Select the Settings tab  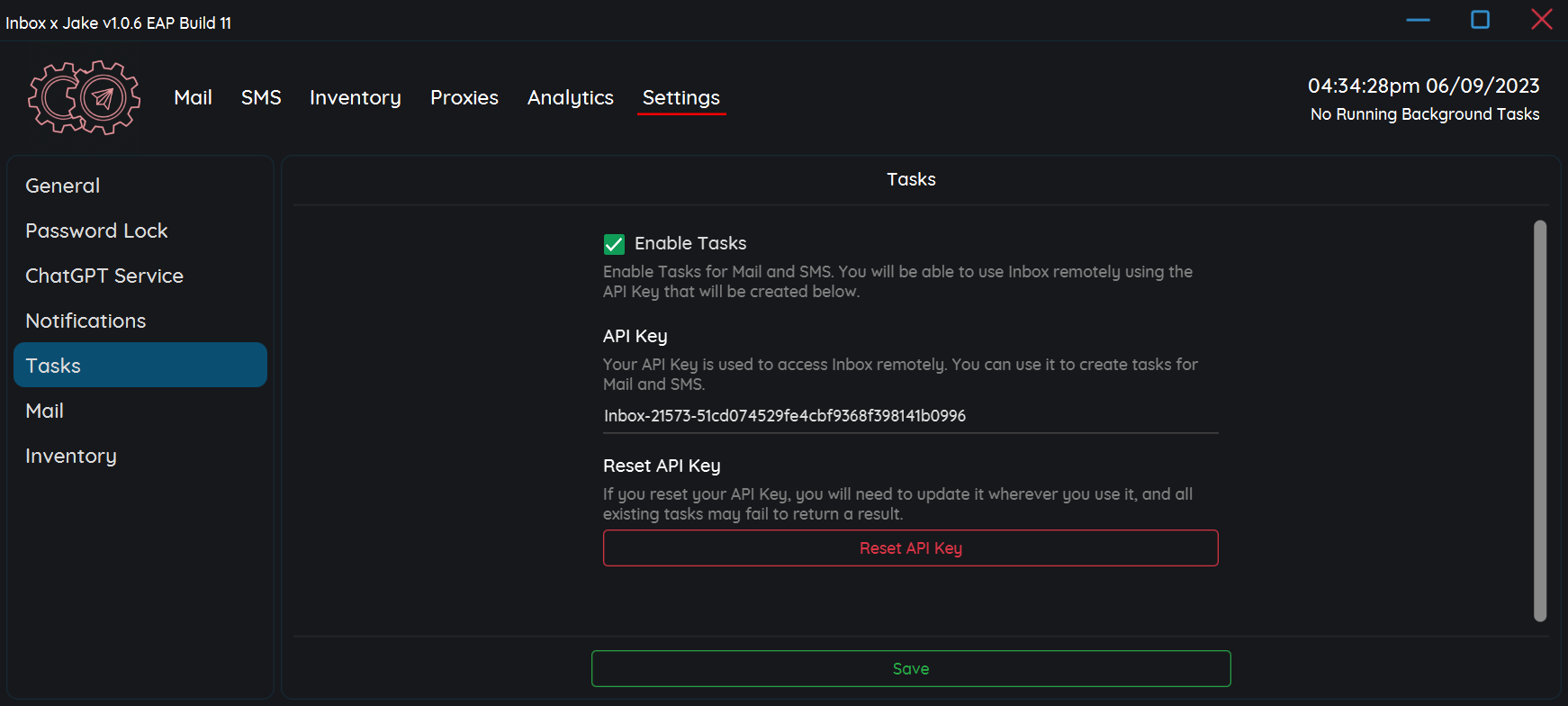680,97
